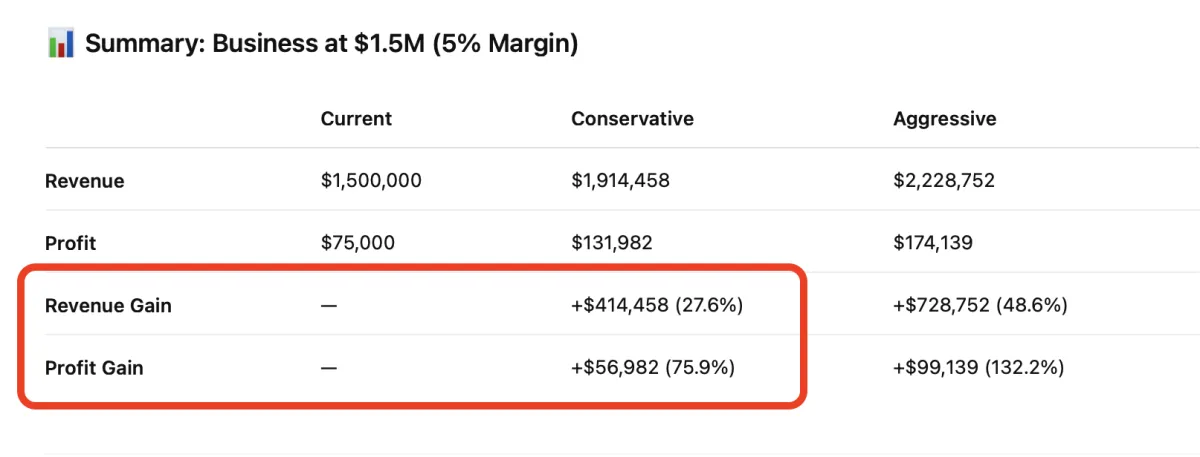
Task: Click the +$99,139 (132.2%) profit gain value
Action: [x=978, y=368]
